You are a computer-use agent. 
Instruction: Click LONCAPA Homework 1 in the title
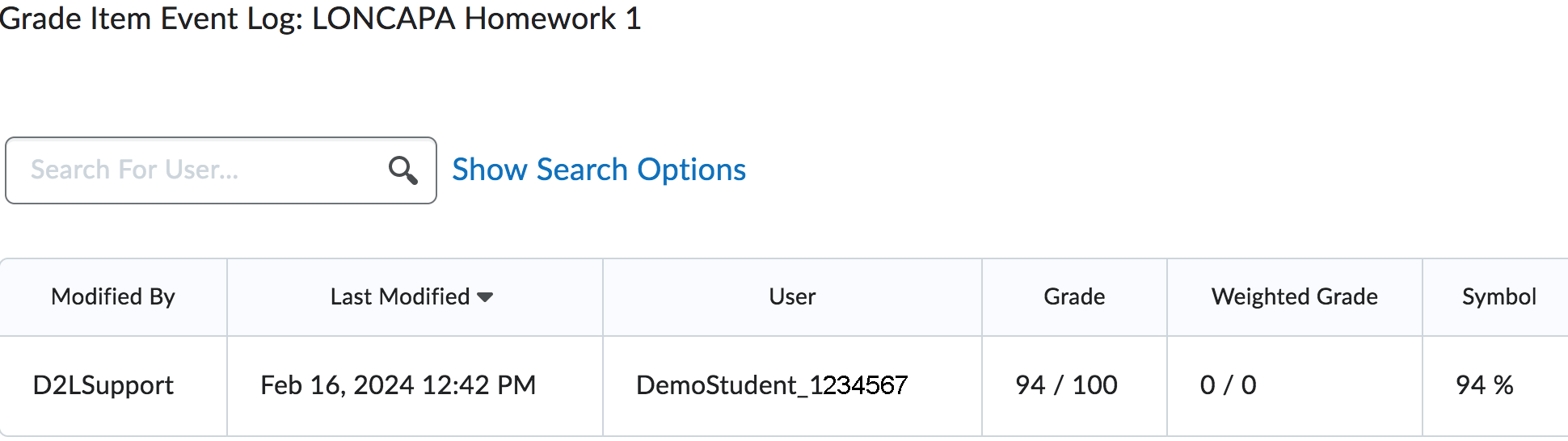476,18
